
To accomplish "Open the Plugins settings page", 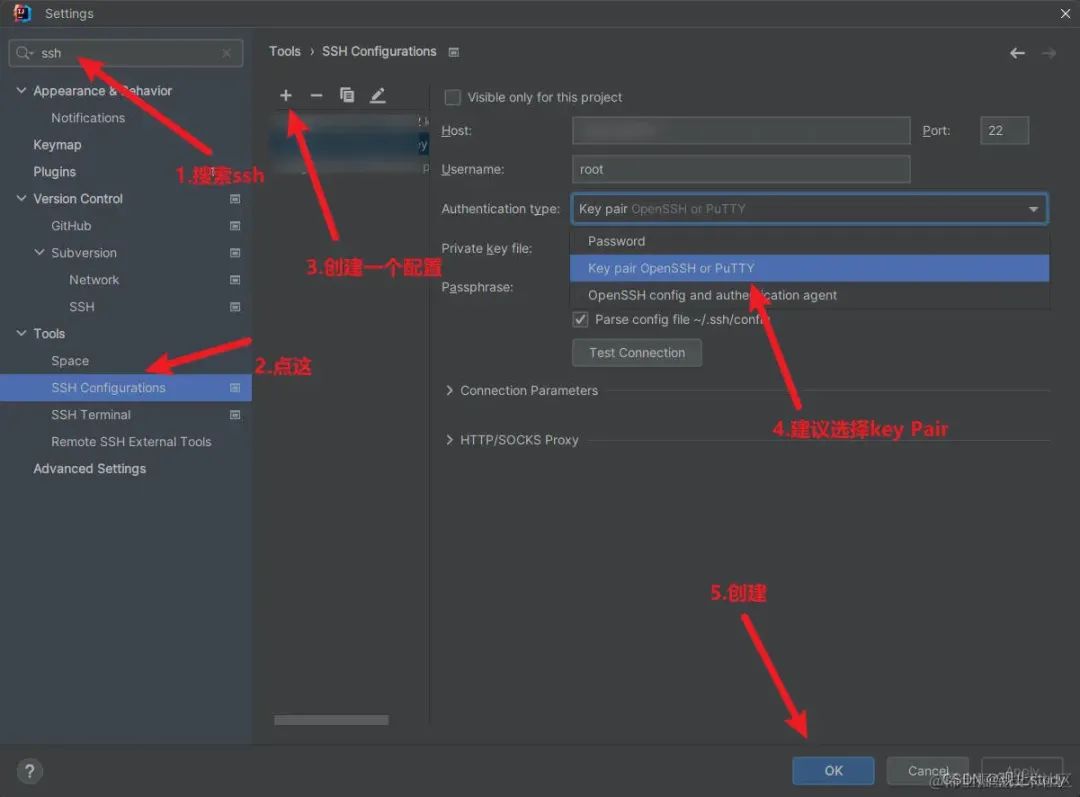I will (54, 172).
